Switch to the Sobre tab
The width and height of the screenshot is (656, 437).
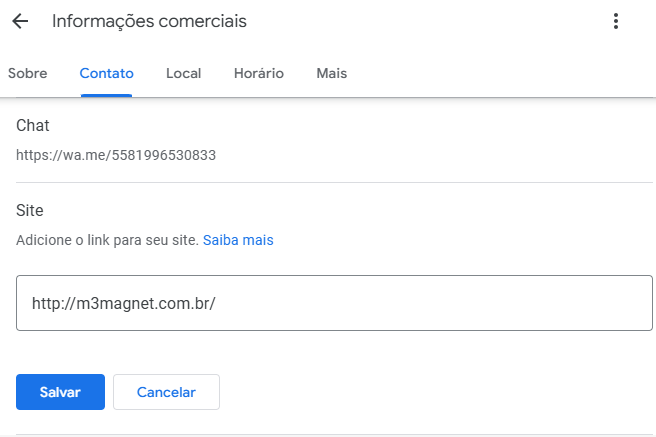(27, 73)
